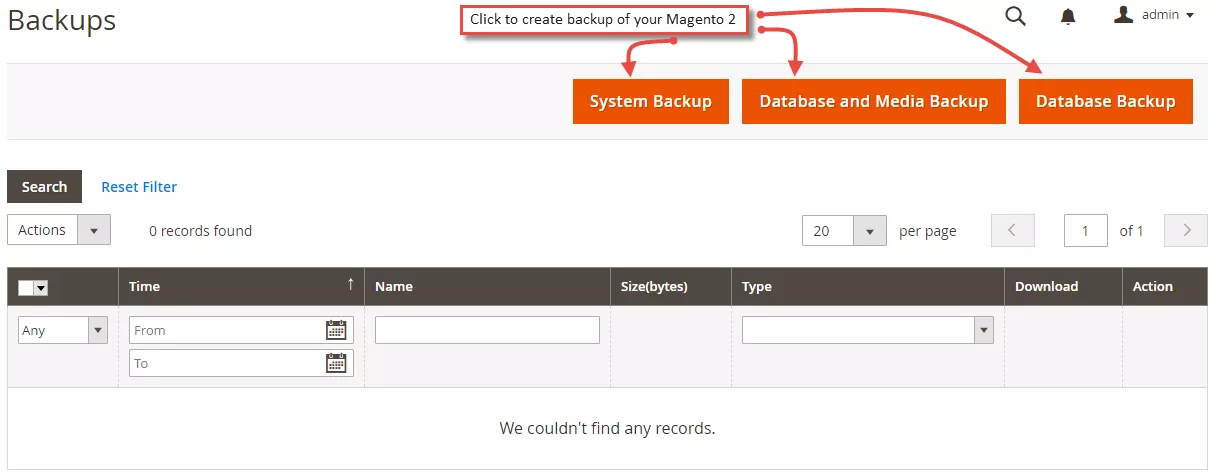Click Database and Media Backup button
The height and width of the screenshot is (476, 1211).
click(x=873, y=102)
